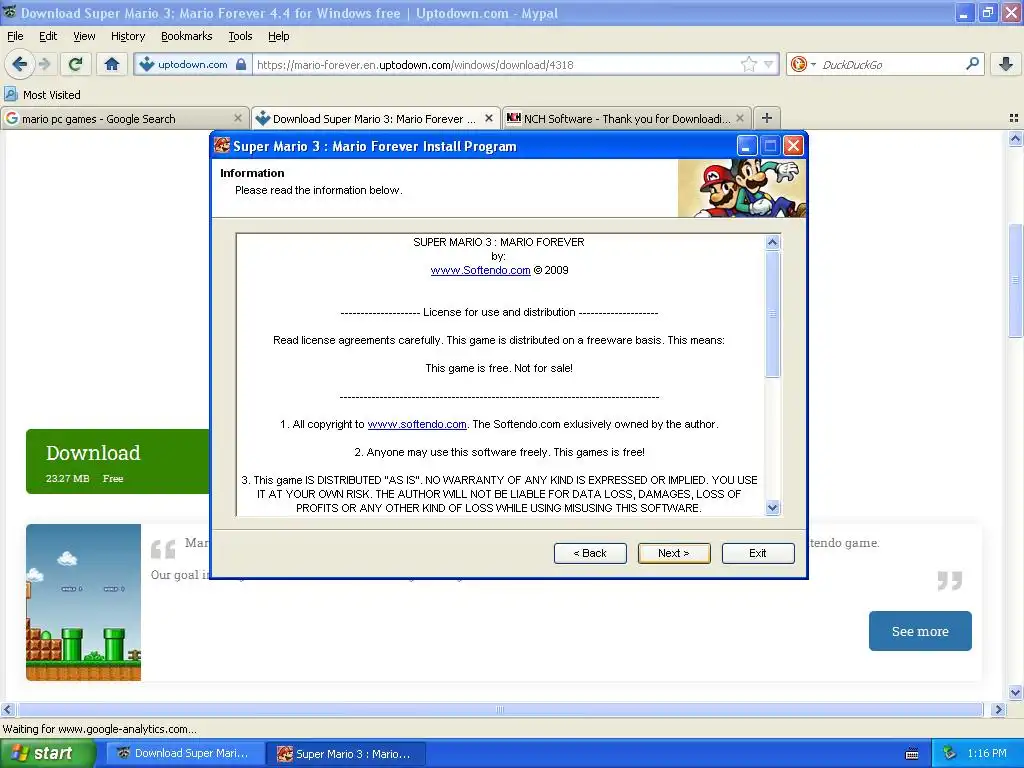Click the horizontal scrollbar right arrow
The width and height of the screenshot is (1024, 768).
(999, 709)
